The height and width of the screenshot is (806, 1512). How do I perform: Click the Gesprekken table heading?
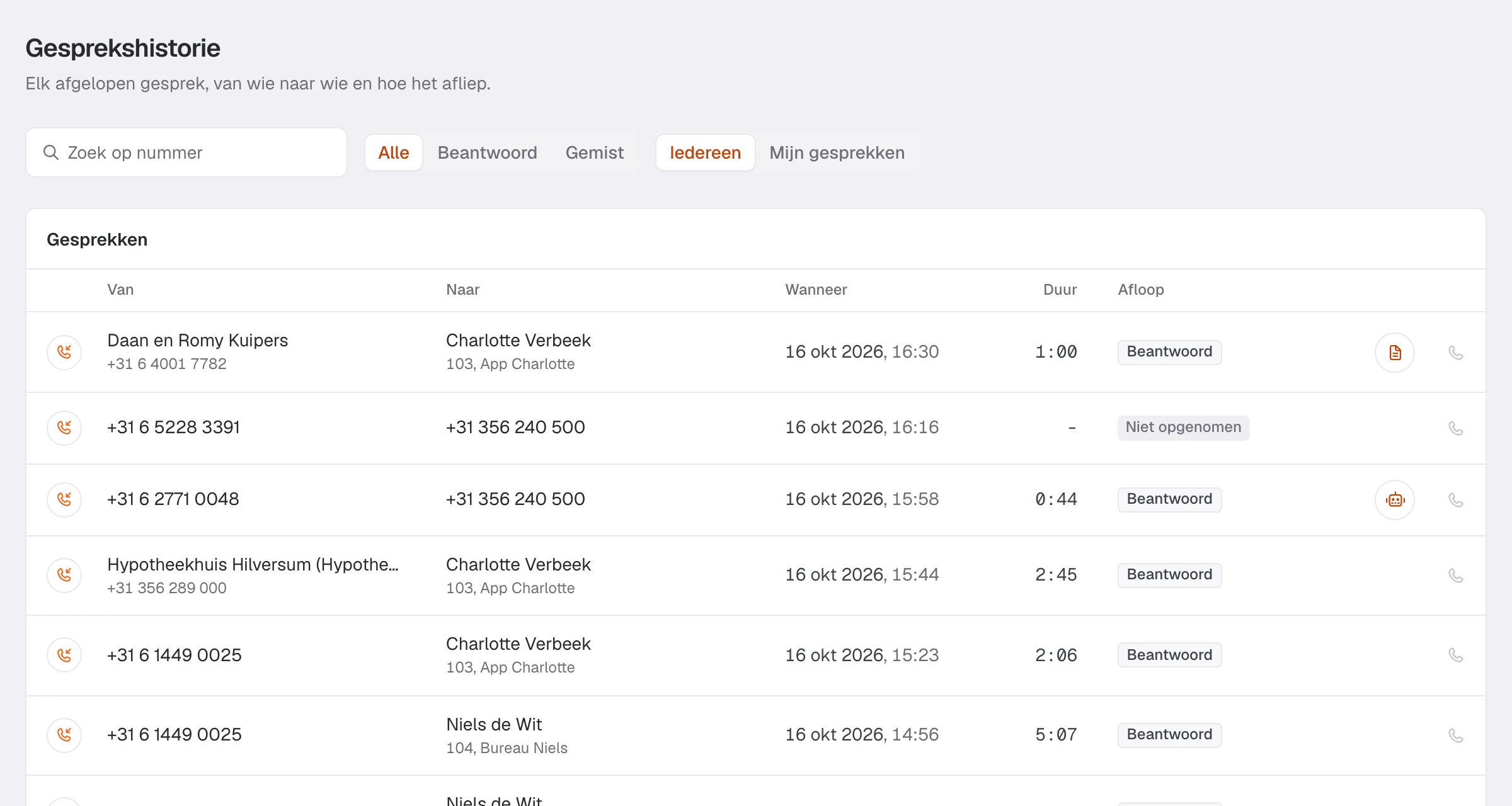(x=97, y=240)
